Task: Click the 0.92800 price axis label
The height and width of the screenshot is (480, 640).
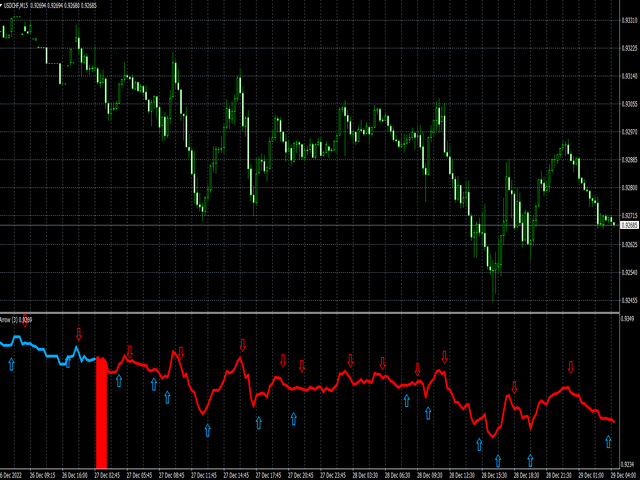Action: point(629,188)
